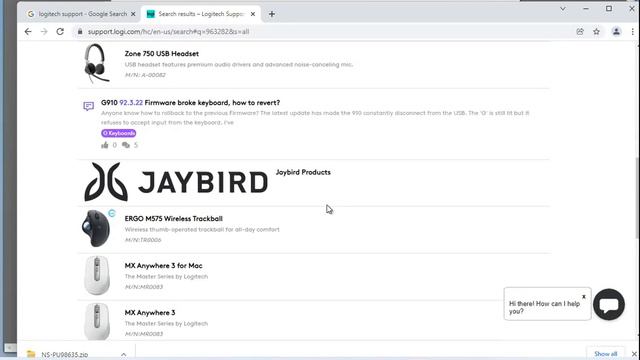Click the 92.3.22 highlighted version text
The width and height of the screenshot is (640, 360).
(x=131, y=103)
